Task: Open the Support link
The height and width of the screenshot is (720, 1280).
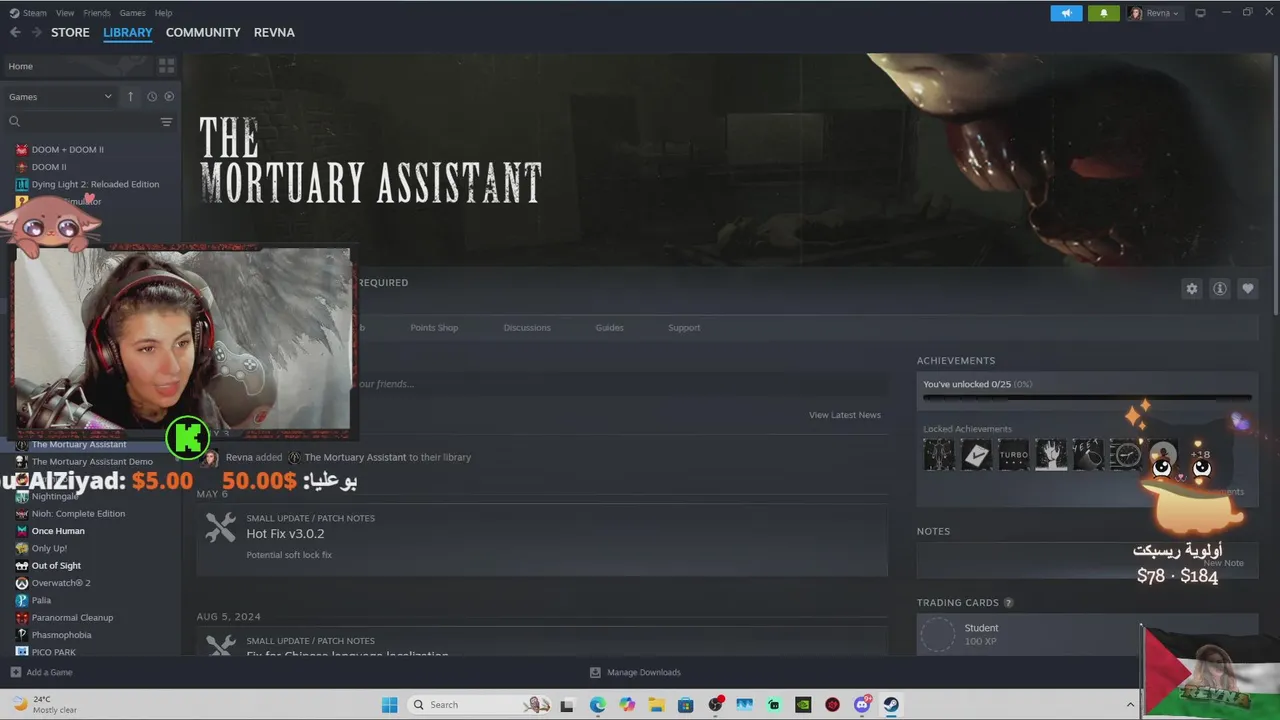Action: 684,328
